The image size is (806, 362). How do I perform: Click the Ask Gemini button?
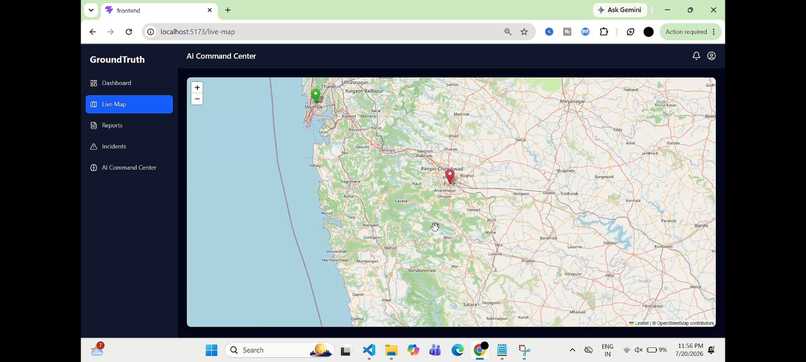tap(620, 10)
